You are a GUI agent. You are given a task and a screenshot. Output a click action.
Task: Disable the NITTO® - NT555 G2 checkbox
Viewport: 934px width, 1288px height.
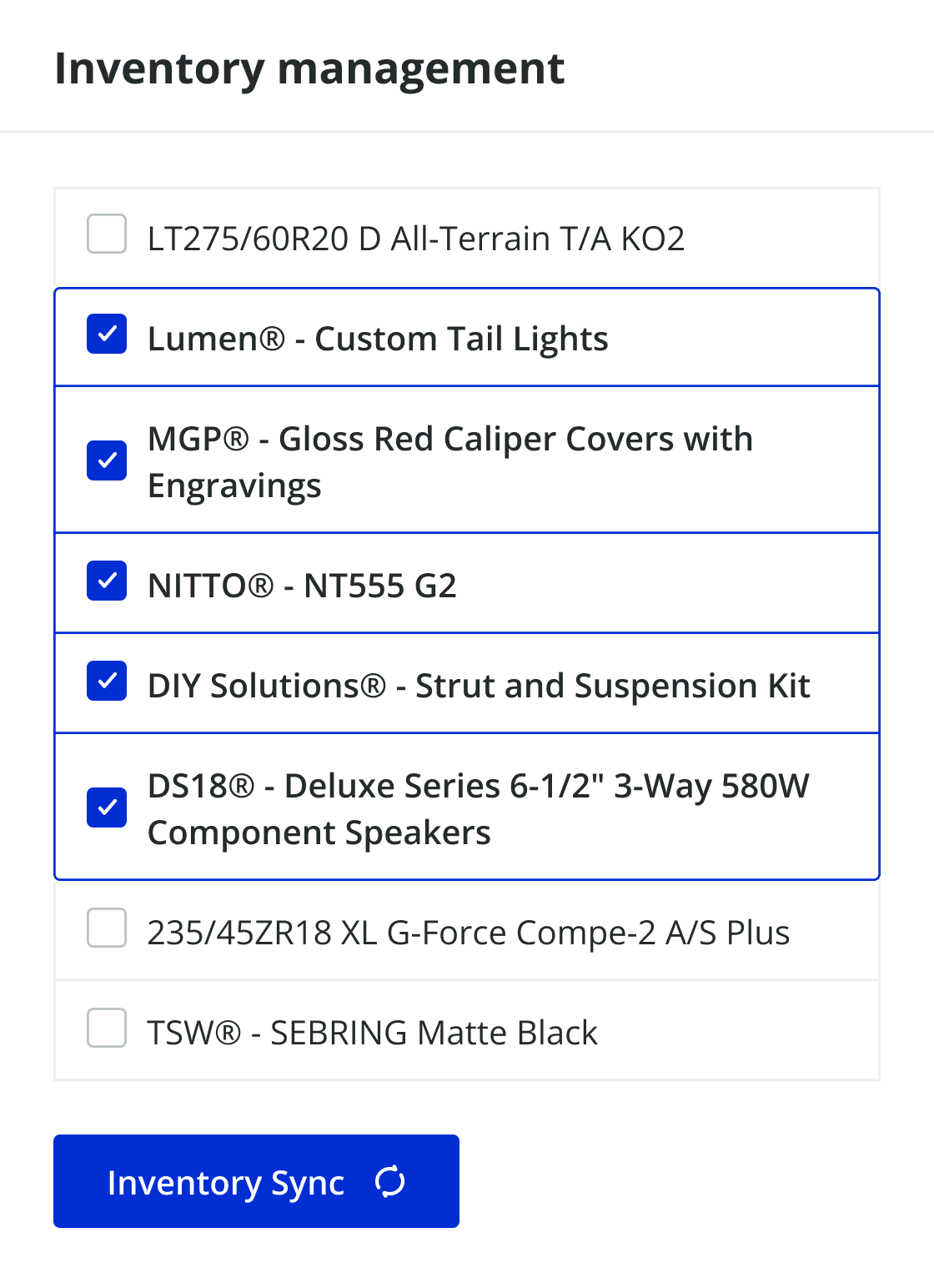(106, 583)
